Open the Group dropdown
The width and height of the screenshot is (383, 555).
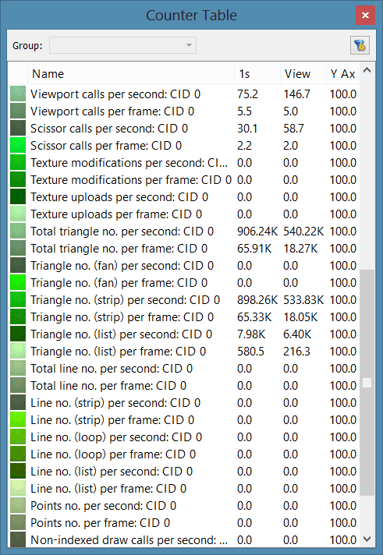tap(122, 45)
